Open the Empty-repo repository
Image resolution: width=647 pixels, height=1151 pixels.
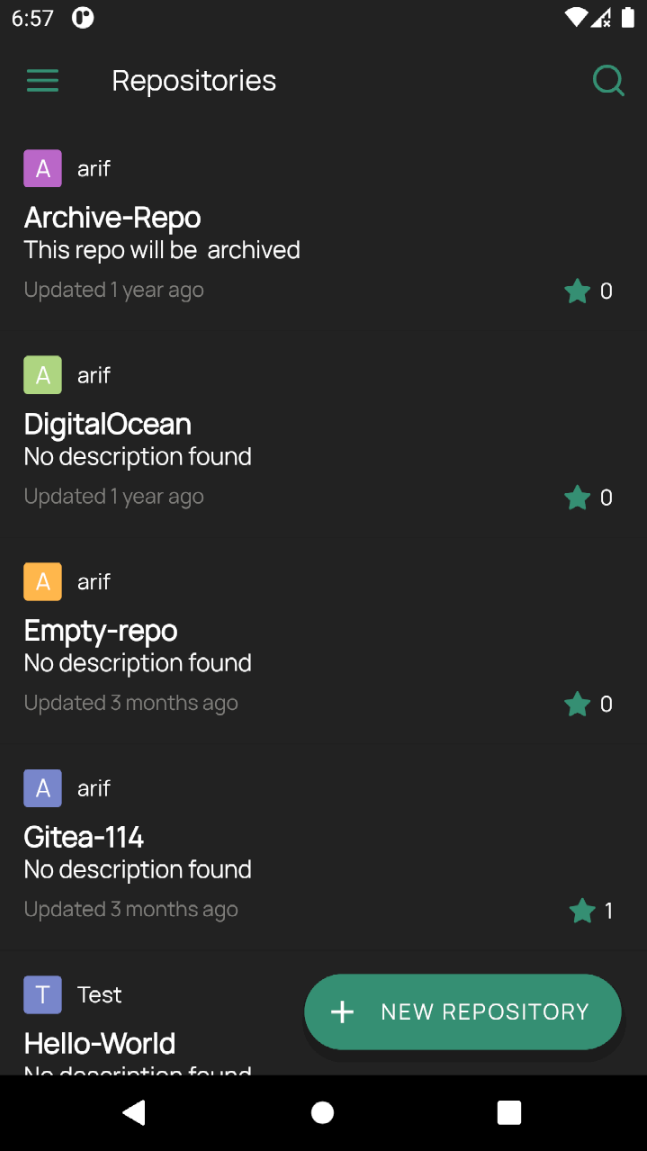pyautogui.click(x=101, y=631)
